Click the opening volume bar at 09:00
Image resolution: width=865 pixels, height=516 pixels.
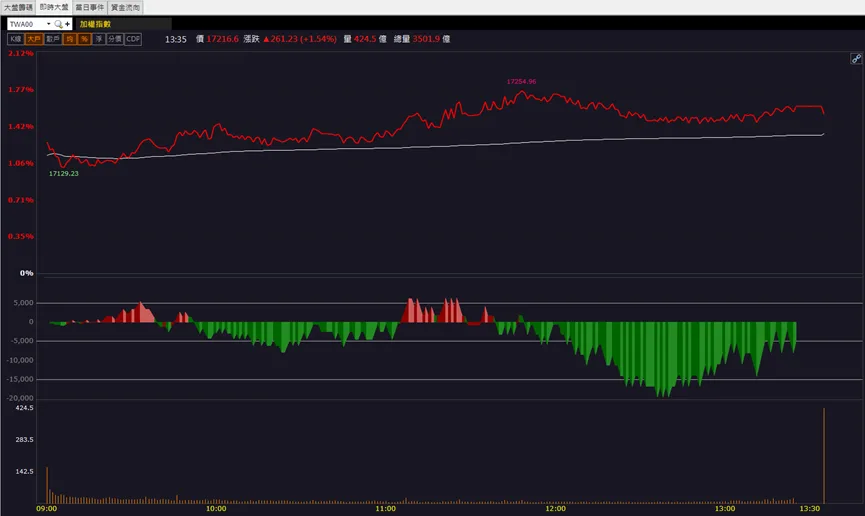[47, 486]
